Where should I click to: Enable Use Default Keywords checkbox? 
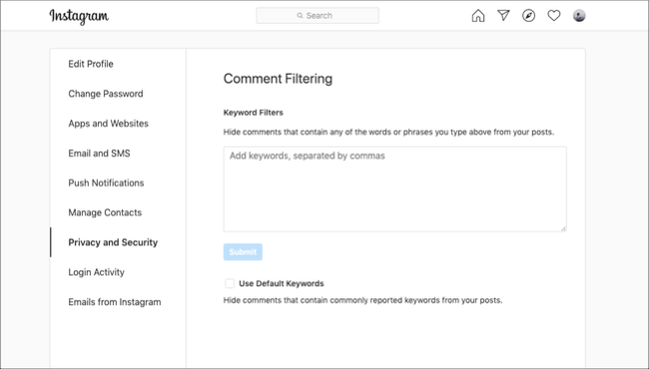tap(229, 283)
